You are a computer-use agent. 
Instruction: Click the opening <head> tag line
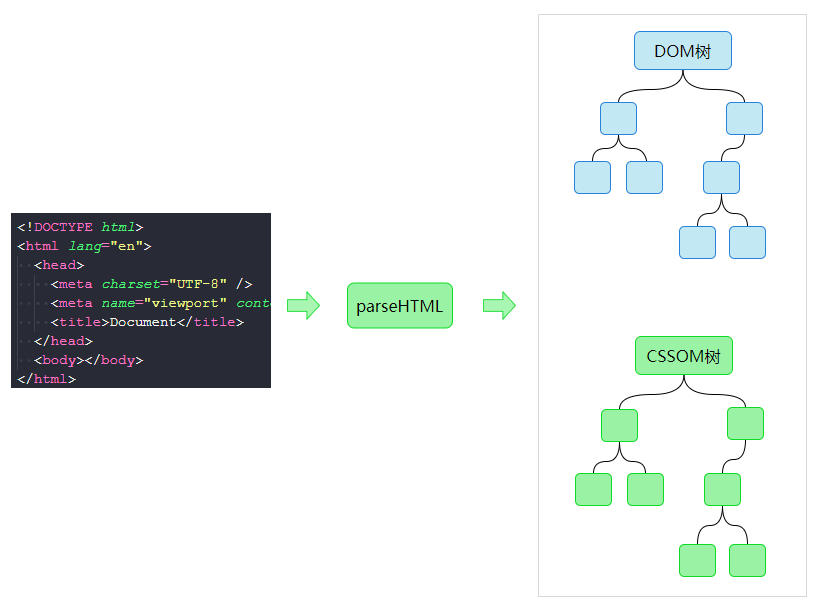59,265
